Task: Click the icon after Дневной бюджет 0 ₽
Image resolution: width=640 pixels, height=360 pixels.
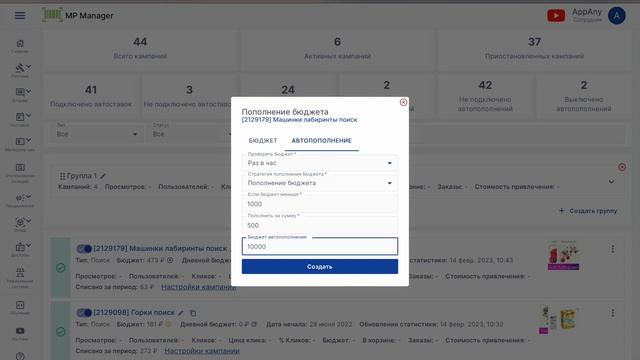Action: (254, 324)
